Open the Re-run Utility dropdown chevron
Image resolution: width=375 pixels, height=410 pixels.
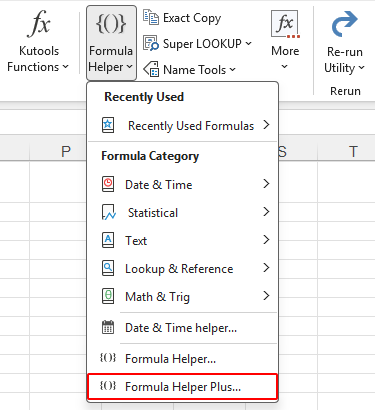(362, 68)
